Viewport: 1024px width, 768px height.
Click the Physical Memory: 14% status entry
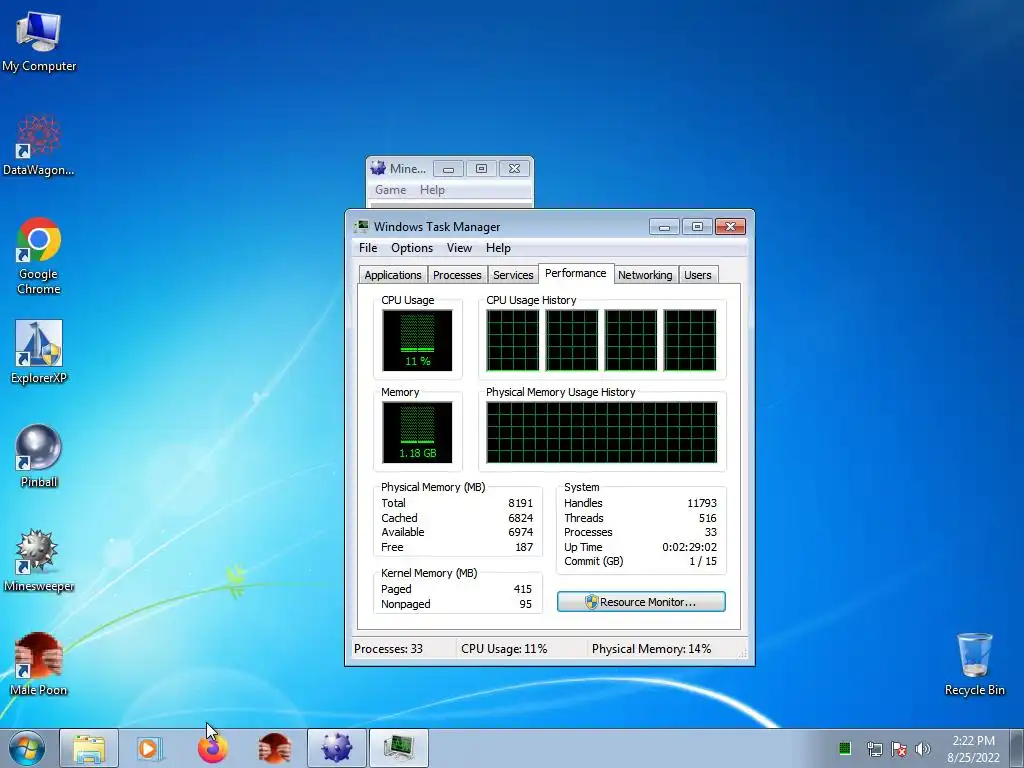(x=651, y=648)
